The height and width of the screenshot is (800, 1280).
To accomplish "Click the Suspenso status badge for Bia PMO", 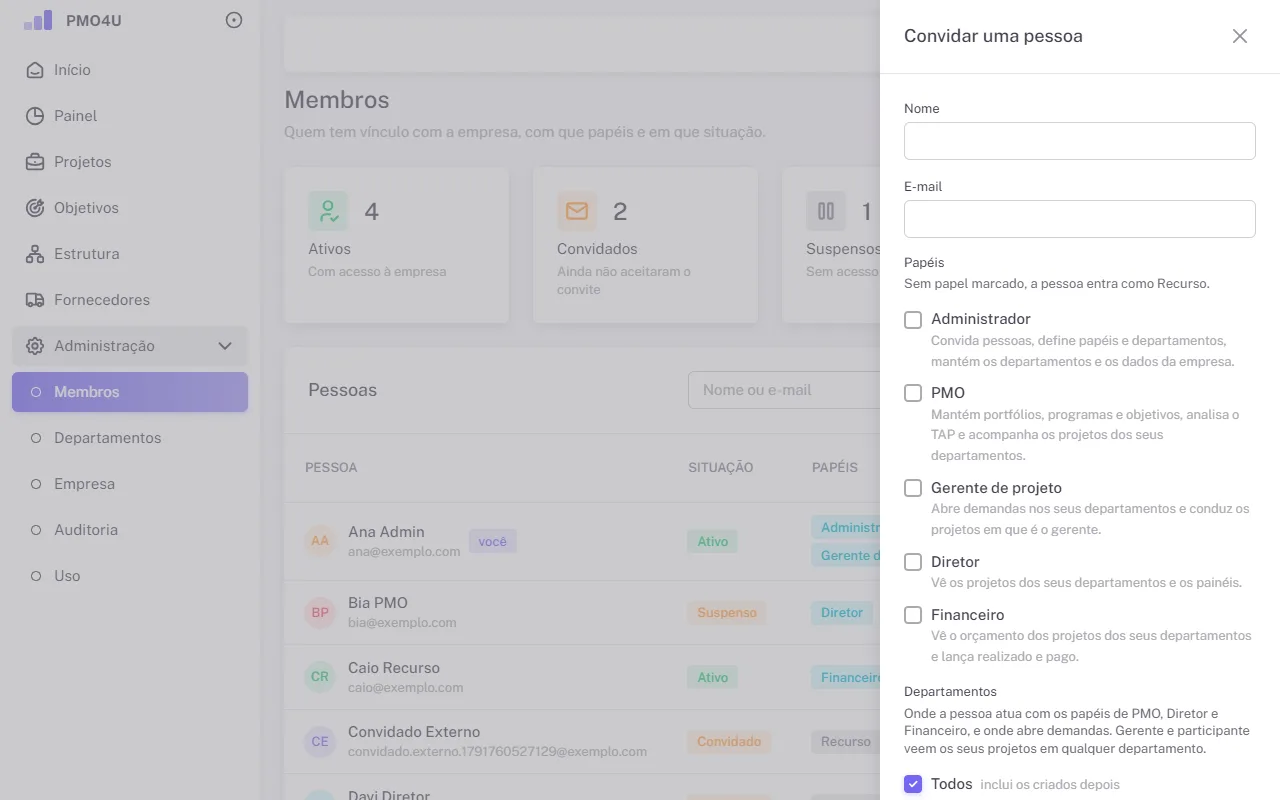I will [727, 612].
